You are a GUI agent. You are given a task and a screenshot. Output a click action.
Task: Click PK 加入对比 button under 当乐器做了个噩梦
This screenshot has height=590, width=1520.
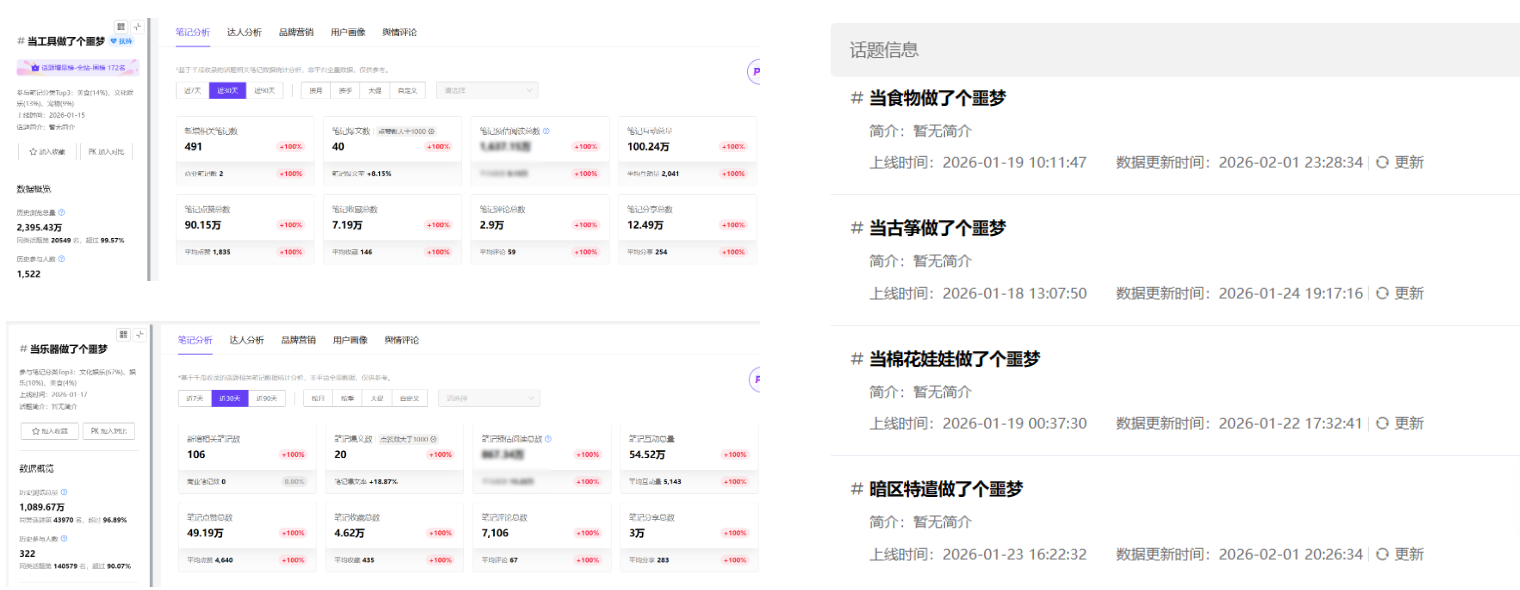pyautogui.click(x=108, y=432)
